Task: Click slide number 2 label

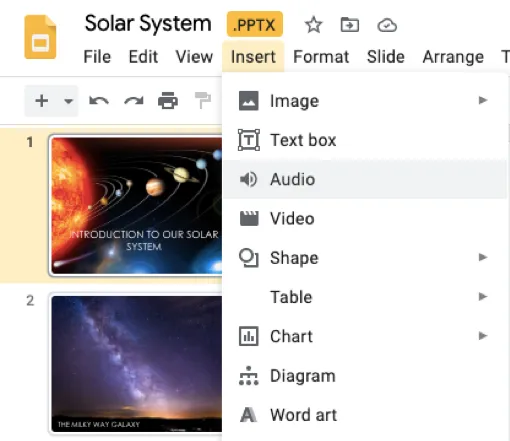Action: click(x=30, y=301)
